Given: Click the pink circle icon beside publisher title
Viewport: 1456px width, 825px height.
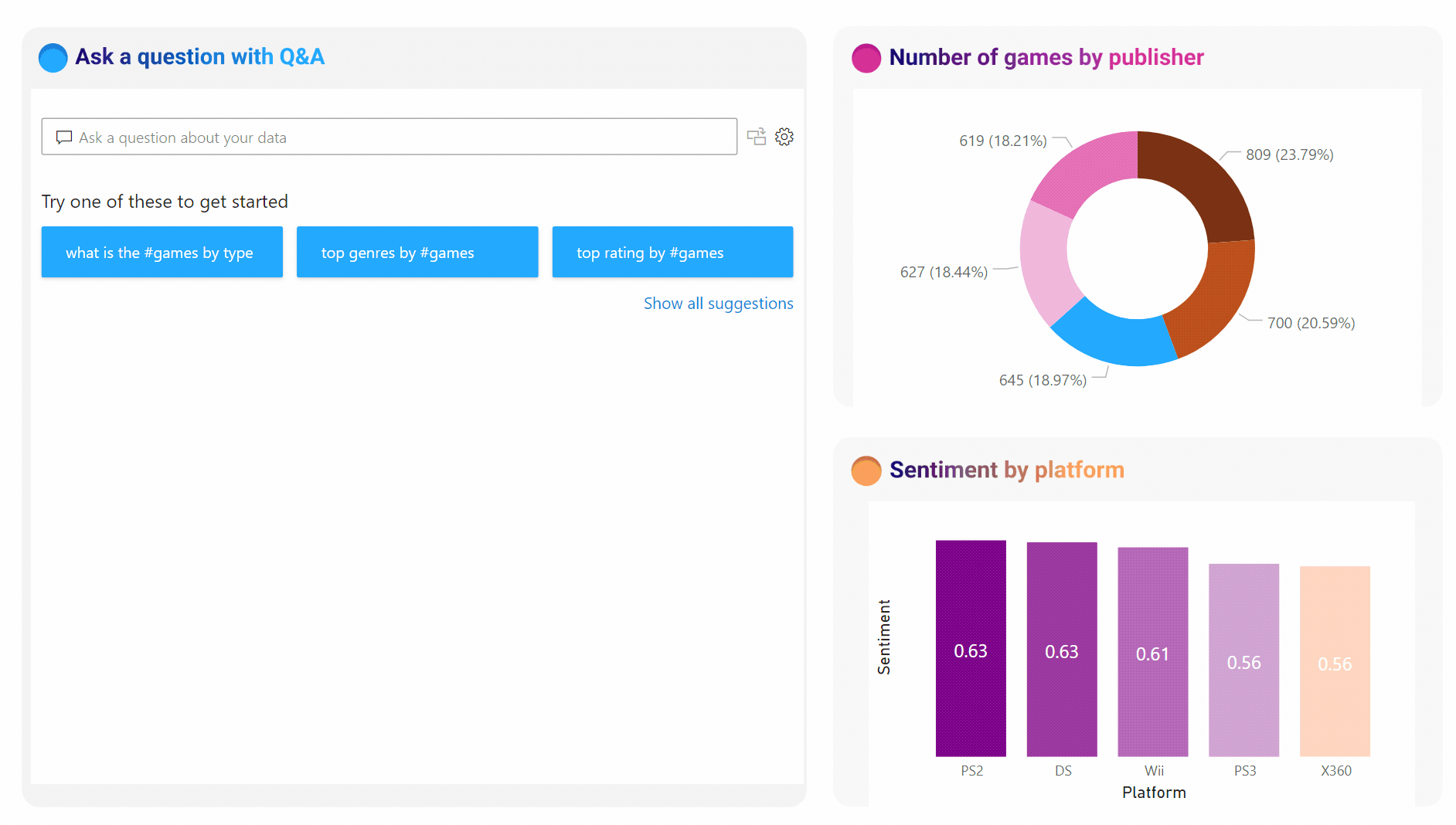Looking at the screenshot, I should click(x=866, y=57).
